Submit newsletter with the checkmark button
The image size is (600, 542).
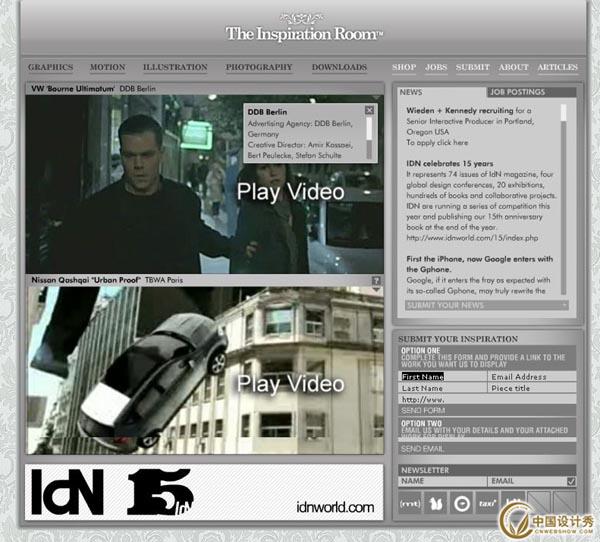click(571, 482)
